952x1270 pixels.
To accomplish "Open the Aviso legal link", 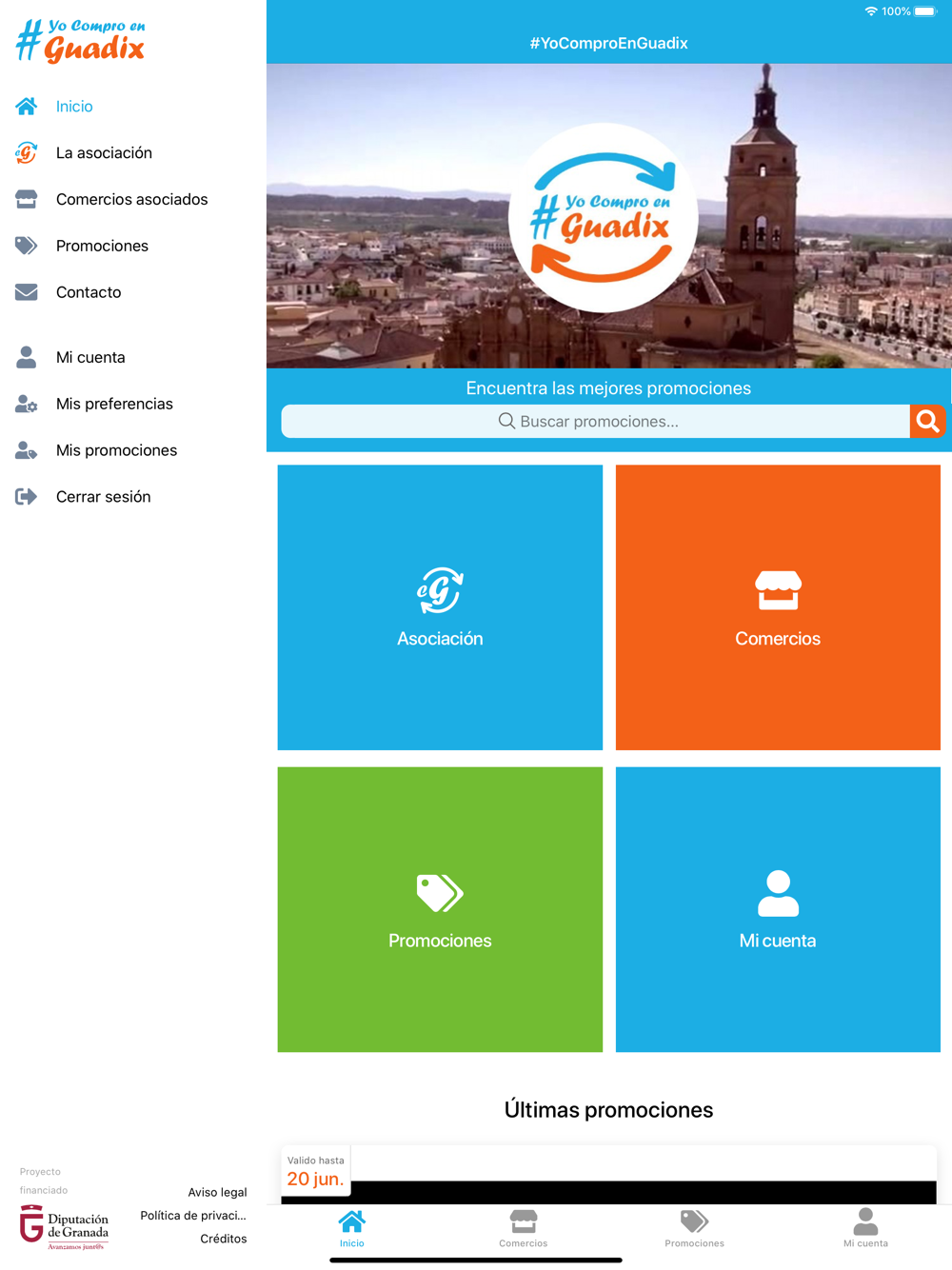I will pyautogui.click(x=217, y=1192).
